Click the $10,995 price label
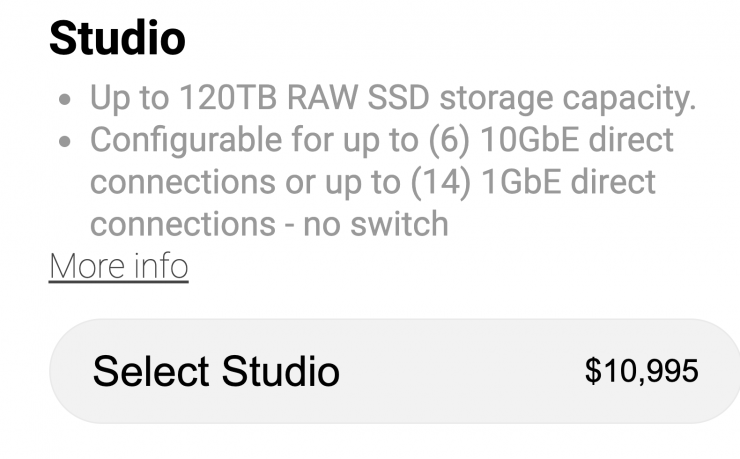 point(641,371)
